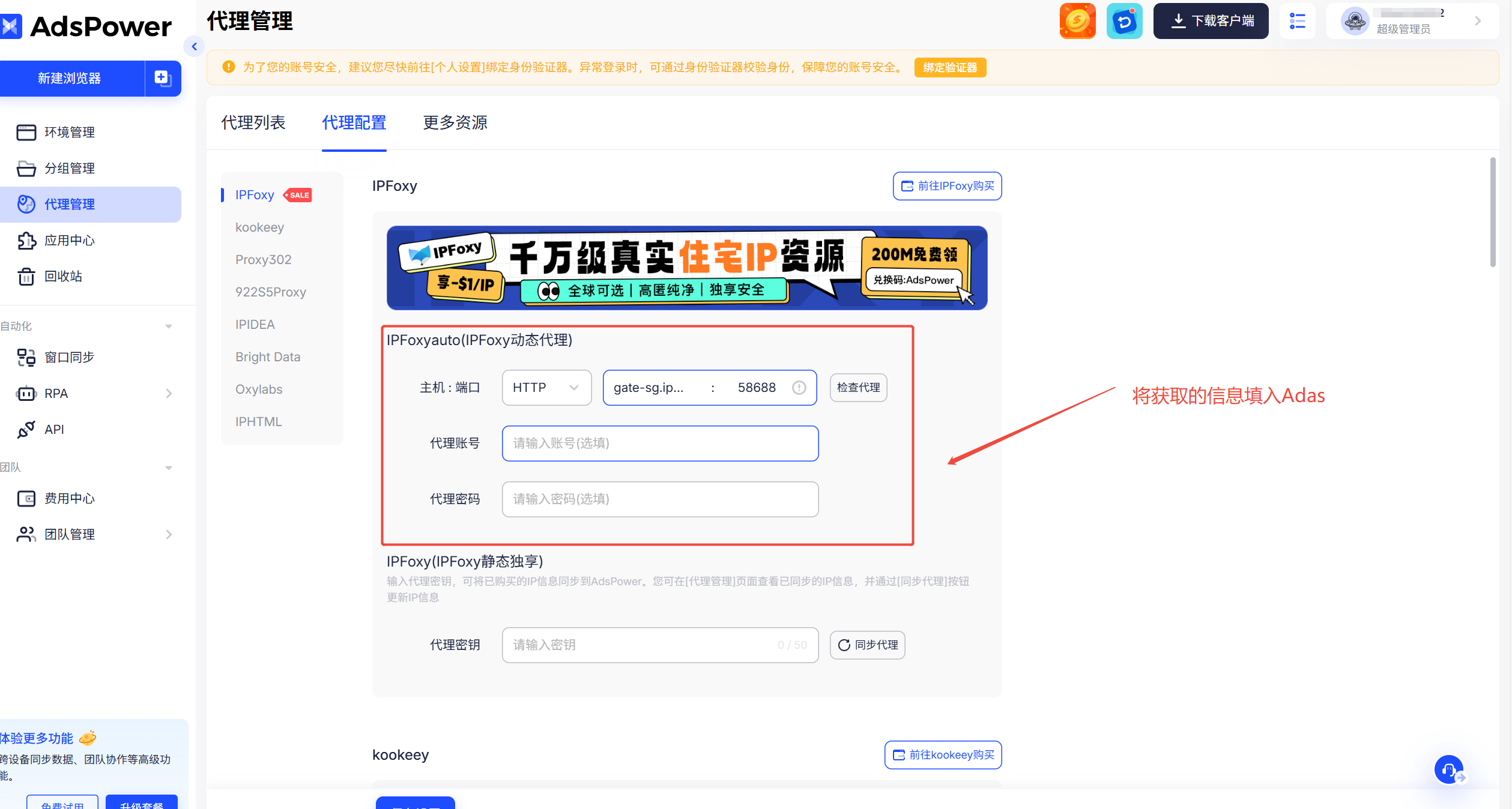Screen dimensions: 1512x809
Task: Open the 费用中心 page
Action: pos(71,498)
